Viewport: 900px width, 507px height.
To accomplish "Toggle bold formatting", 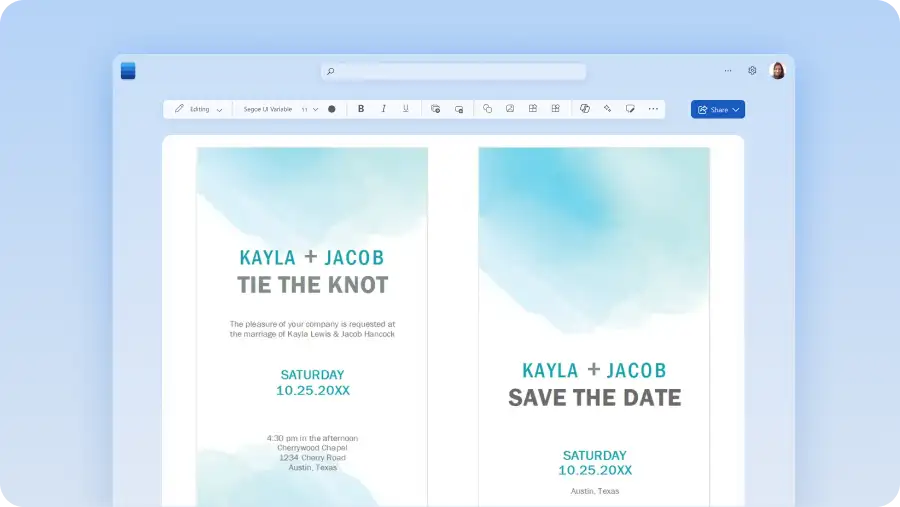I will click(x=361, y=109).
